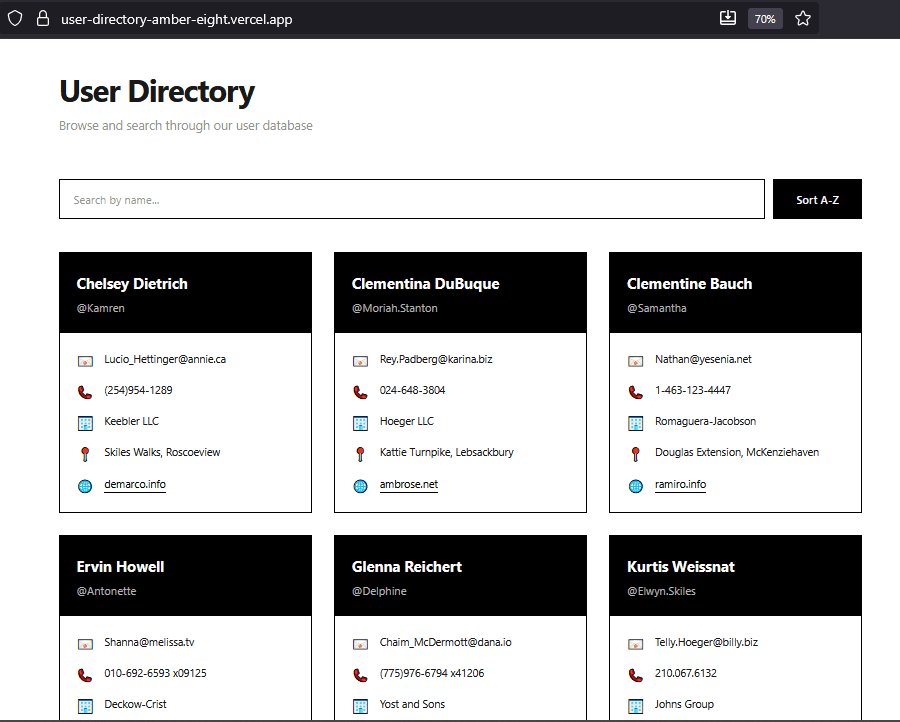This screenshot has width=900, height=722.
Task: Click the email icon on Kurtis Weissnat's card
Action: click(635, 644)
